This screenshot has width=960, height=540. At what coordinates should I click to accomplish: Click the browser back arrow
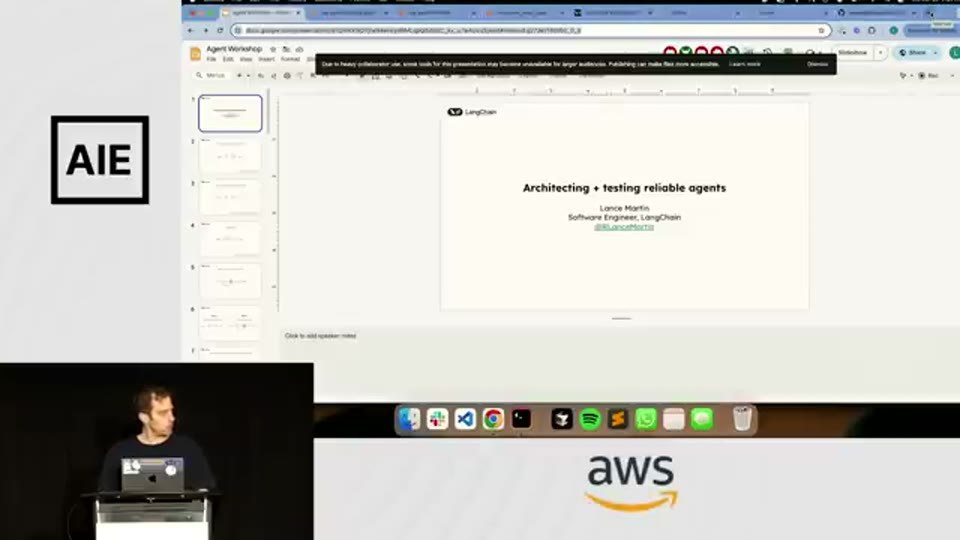(x=190, y=30)
